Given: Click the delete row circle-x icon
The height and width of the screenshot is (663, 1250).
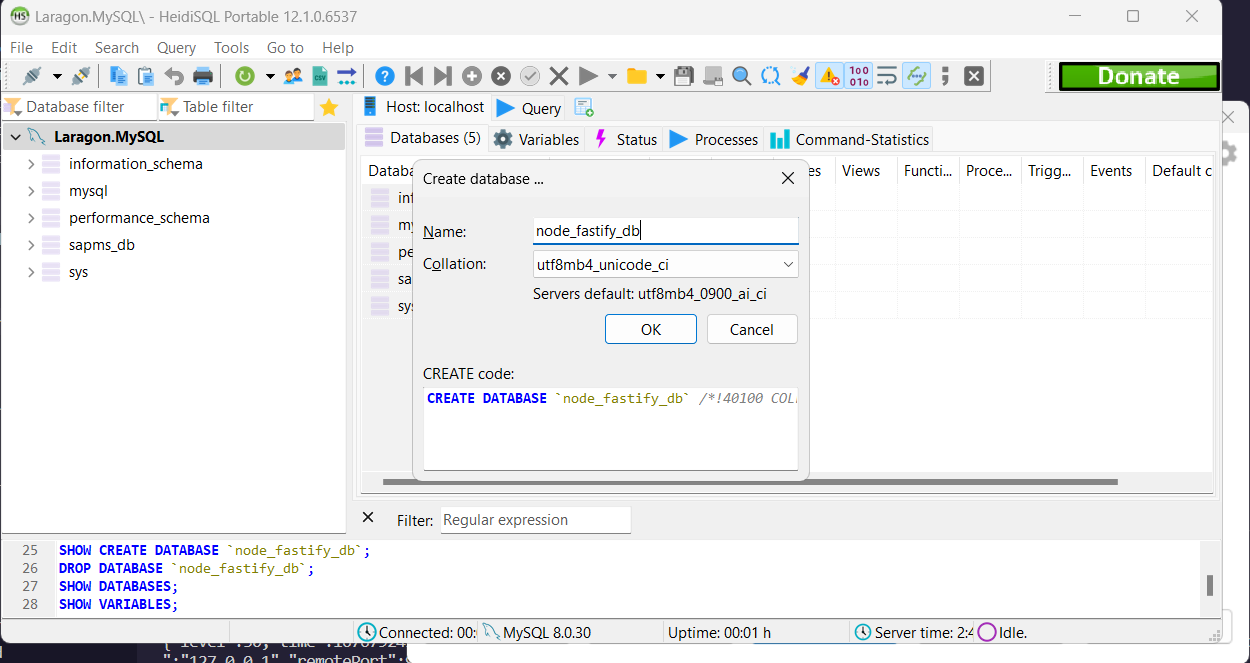Looking at the screenshot, I should point(501,76).
